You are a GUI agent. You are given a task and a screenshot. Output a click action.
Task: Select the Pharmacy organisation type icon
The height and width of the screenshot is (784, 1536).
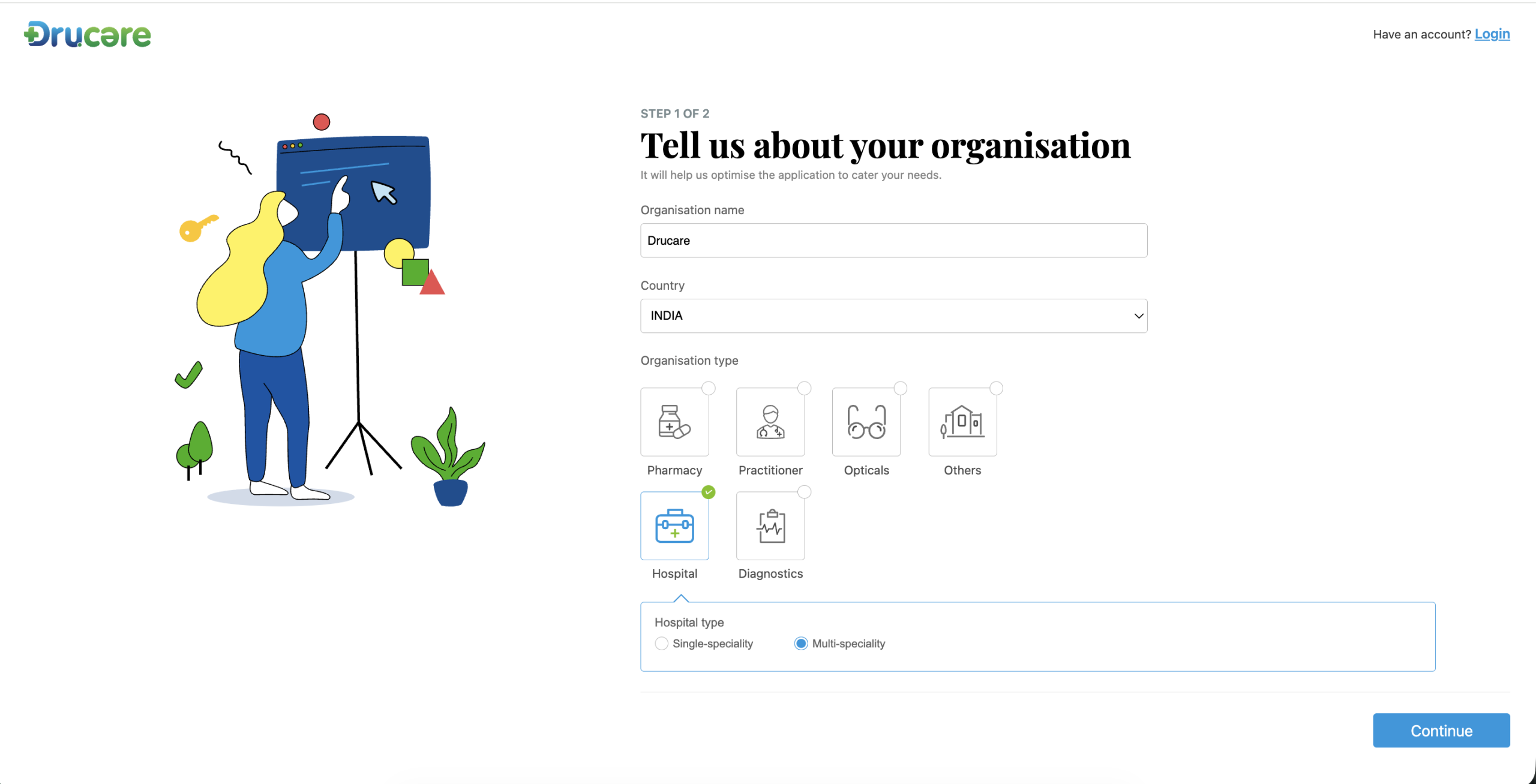click(674, 422)
